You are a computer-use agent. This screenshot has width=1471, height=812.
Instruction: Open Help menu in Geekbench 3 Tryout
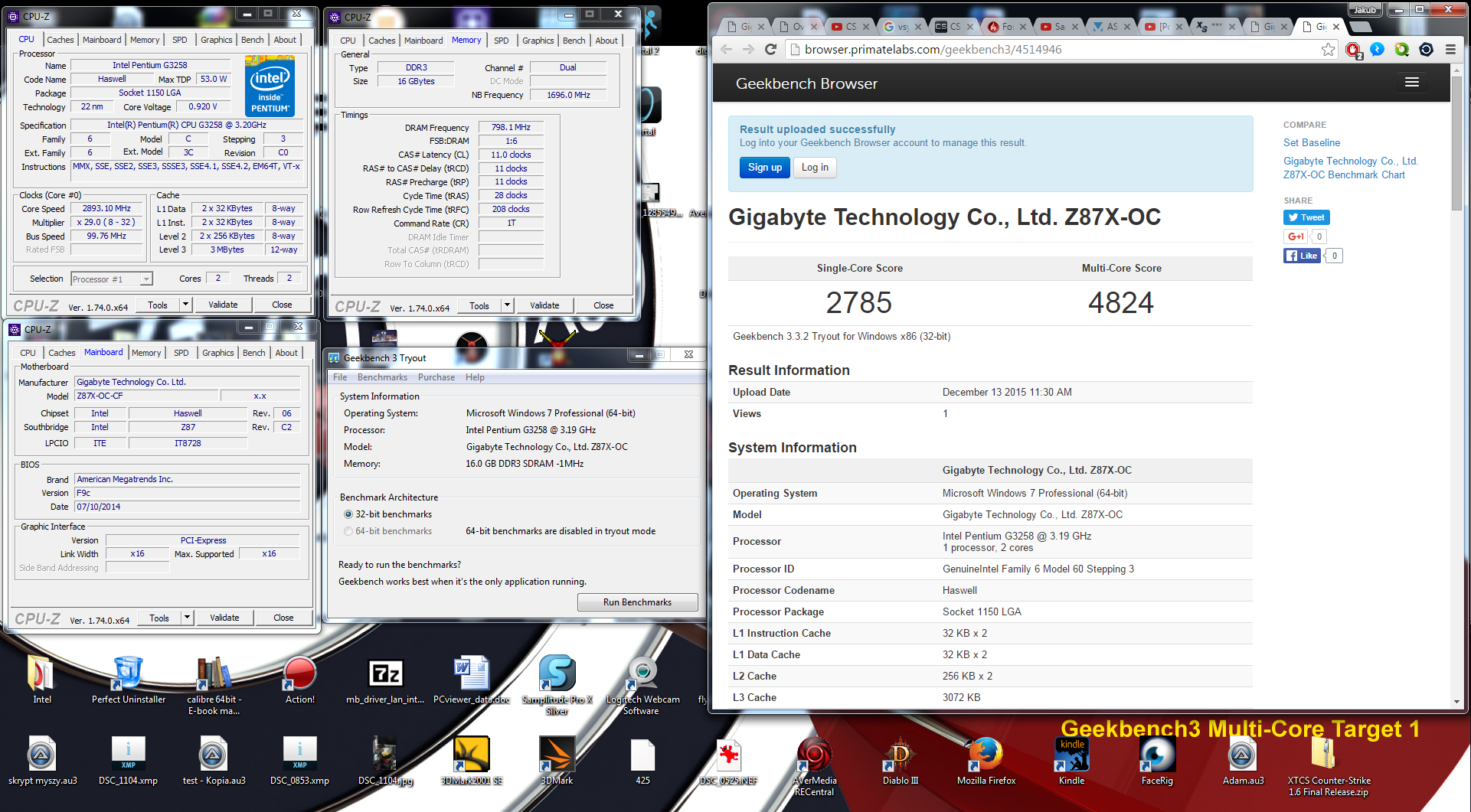click(475, 377)
